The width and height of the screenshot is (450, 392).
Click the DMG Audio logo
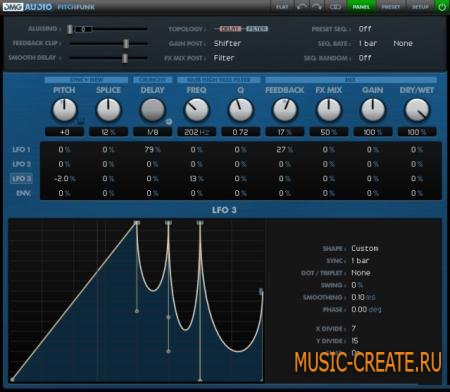pyautogui.click(x=27, y=7)
